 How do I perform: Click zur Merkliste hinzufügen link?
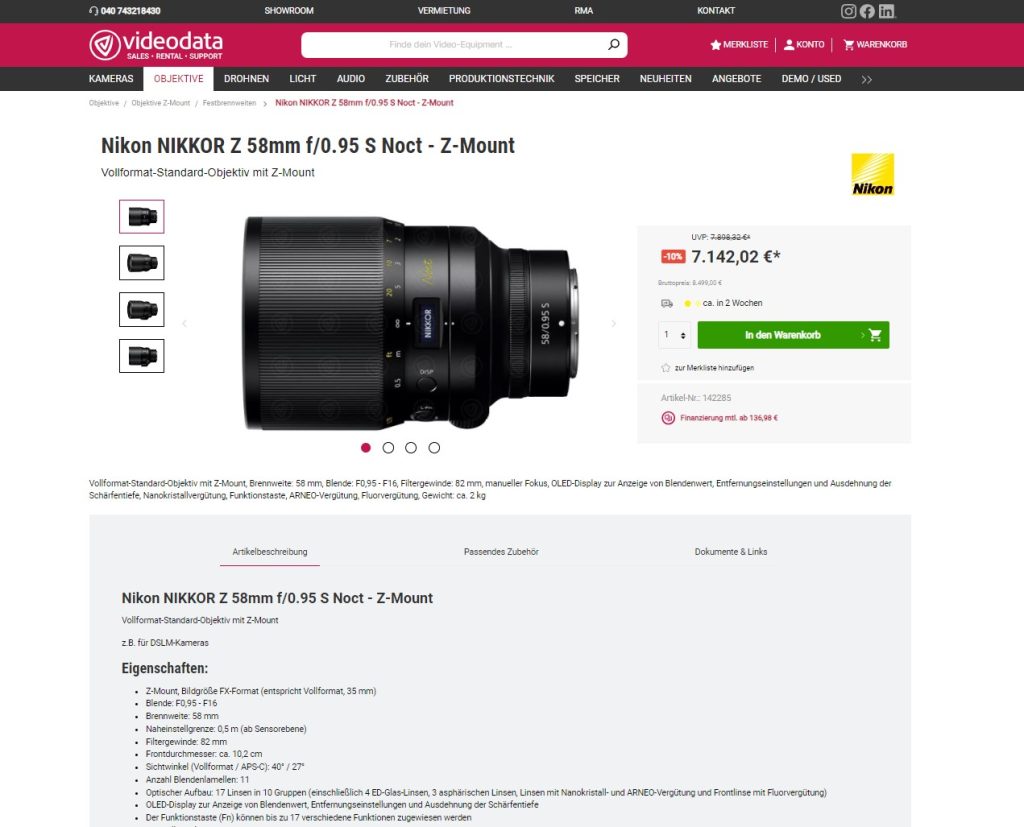point(714,368)
